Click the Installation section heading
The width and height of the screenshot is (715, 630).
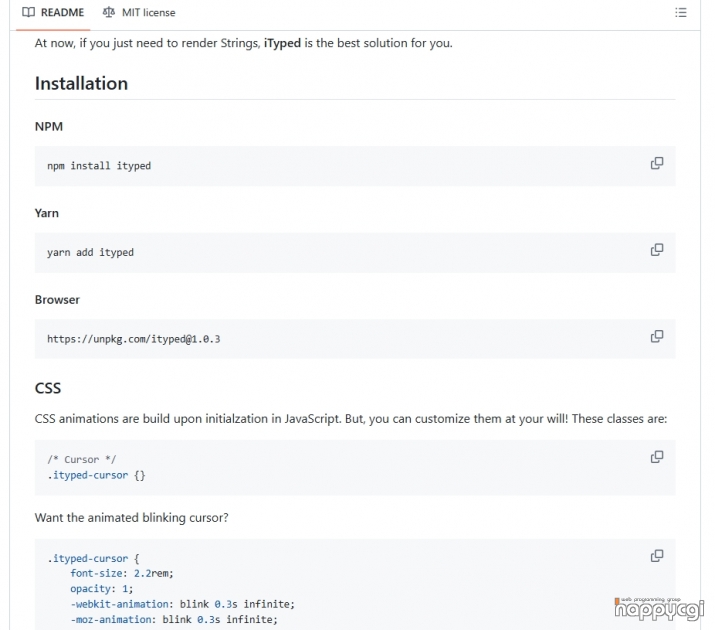pos(81,84)
